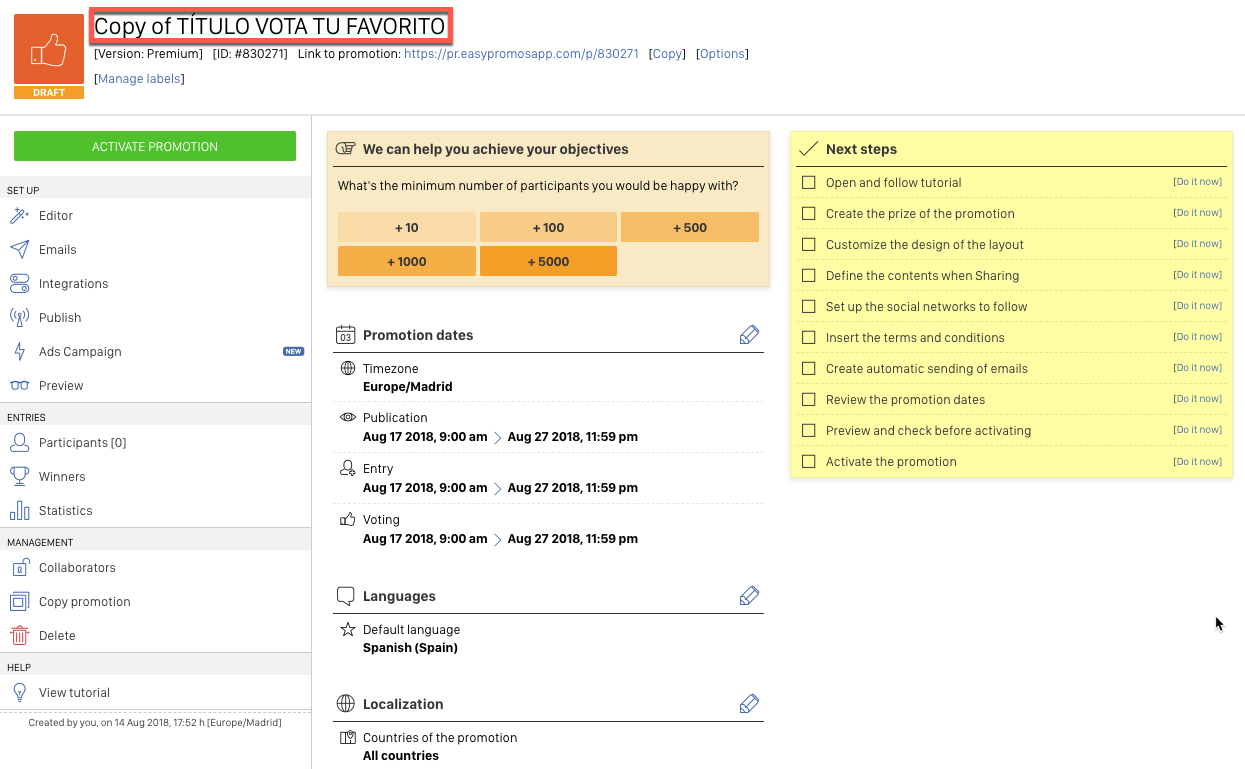1245x769 pixels.
Task: Click the [Options] link
Action: [x=722, y=54]
